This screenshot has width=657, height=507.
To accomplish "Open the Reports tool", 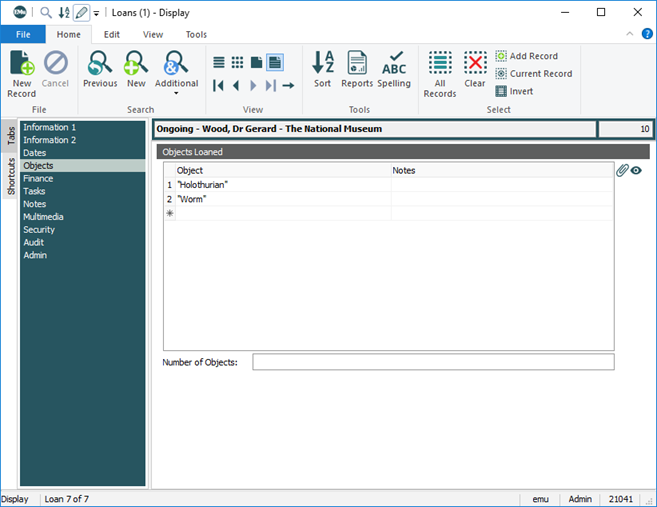I will tap(357, 71).
